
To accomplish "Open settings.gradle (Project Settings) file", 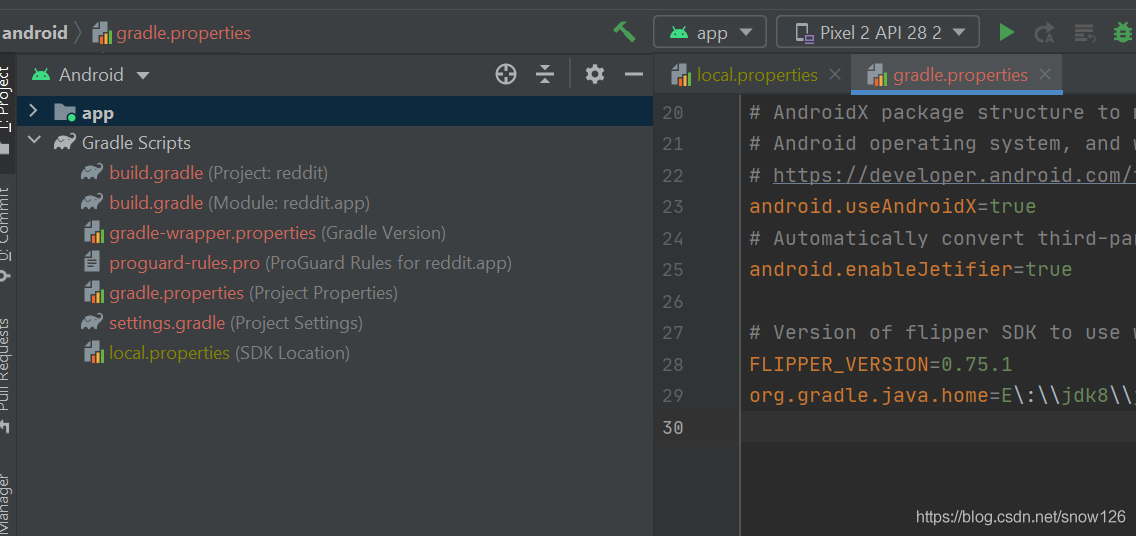I will tap(166, 323).
